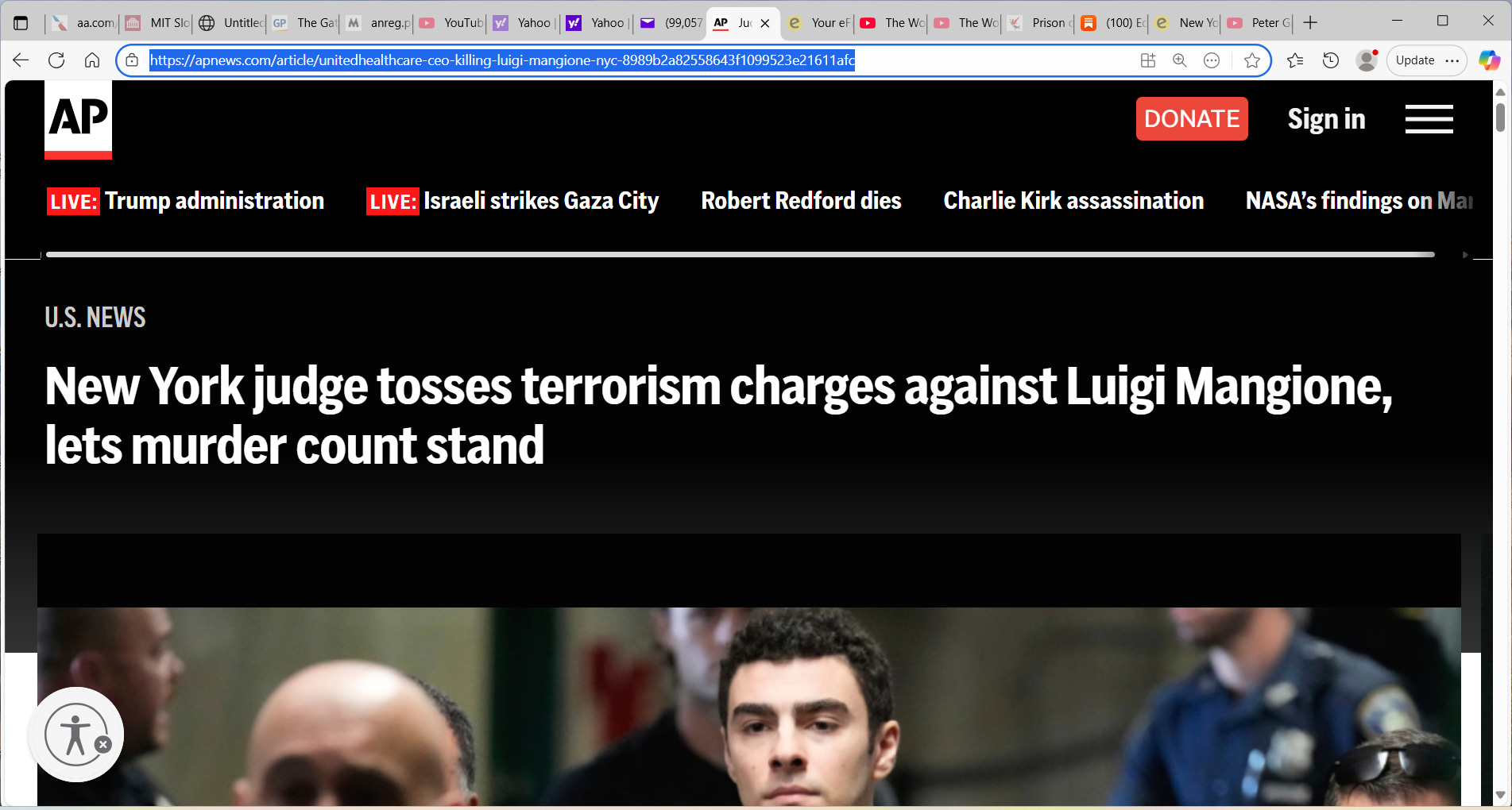Screen dimensions: 1512x810
Task: Click the Sign in link
Action: [x=1326, y=119]
